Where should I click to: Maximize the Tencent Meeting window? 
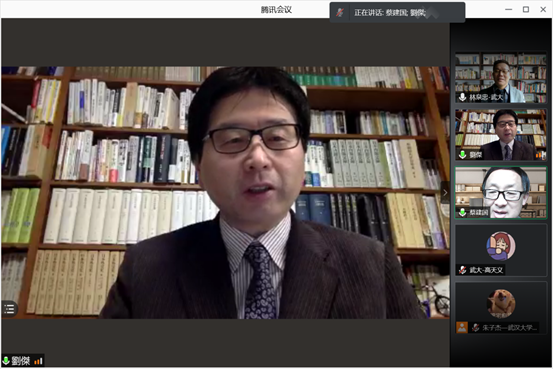coord(526,10)
